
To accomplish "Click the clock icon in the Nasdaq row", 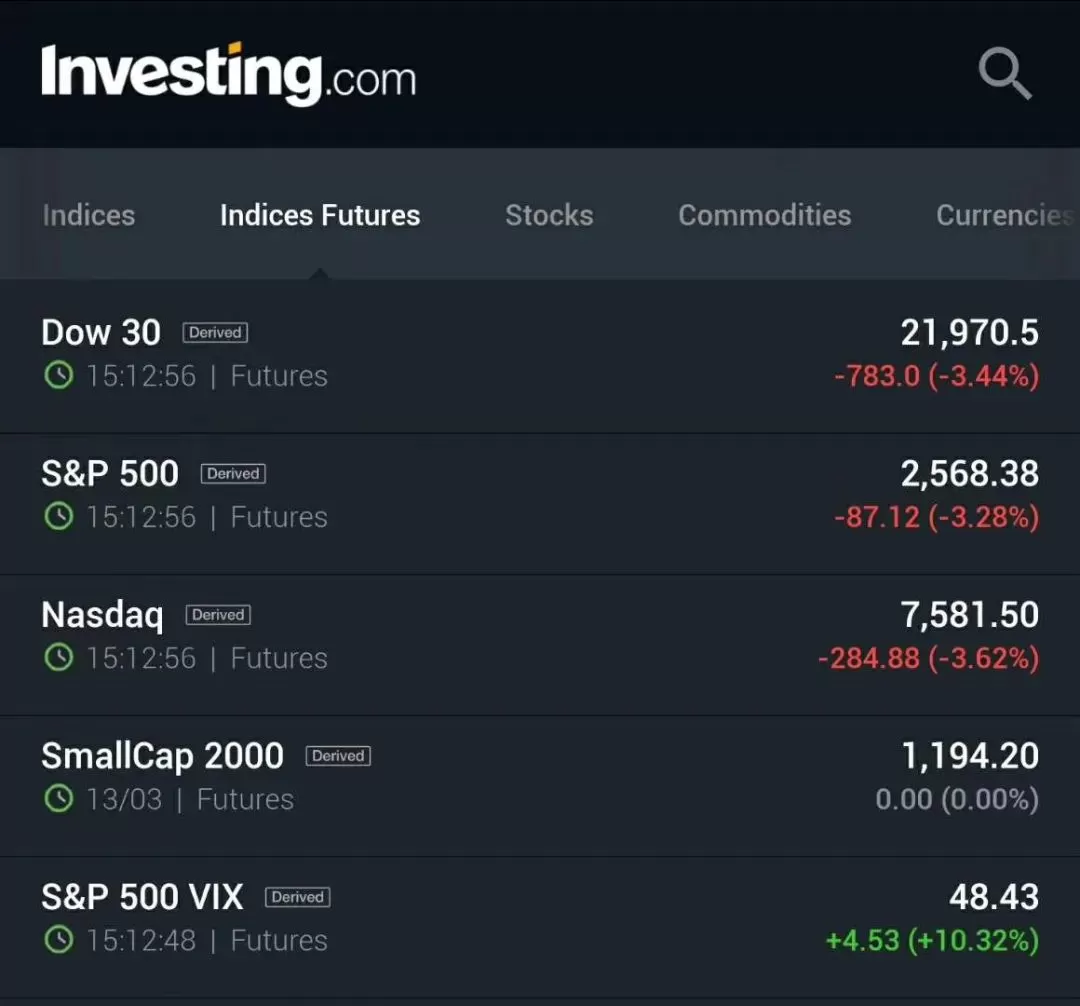I will 59,658.
